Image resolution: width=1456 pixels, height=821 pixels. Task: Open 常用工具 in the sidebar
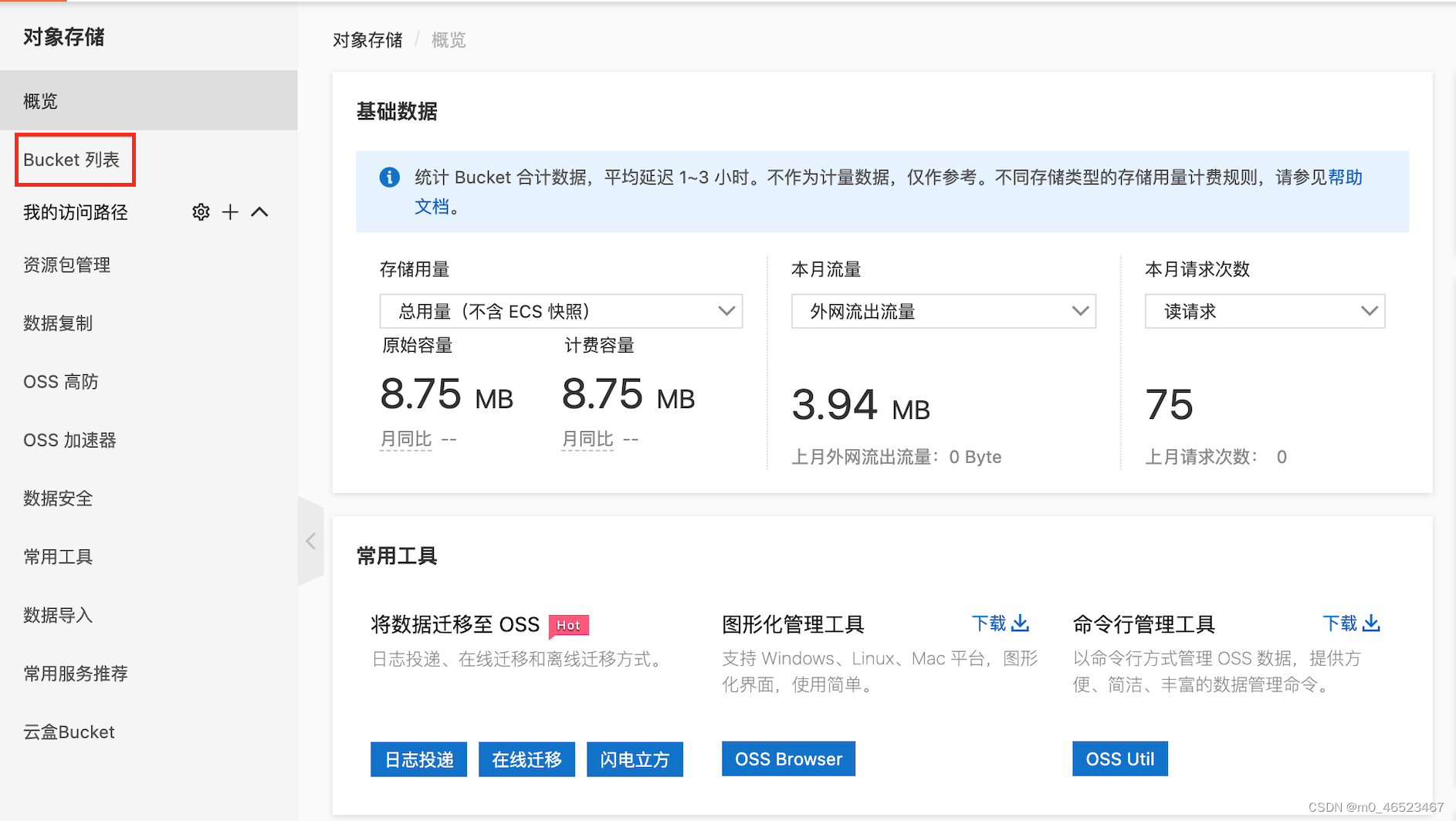pyautogui.click(x=58, y=557)
